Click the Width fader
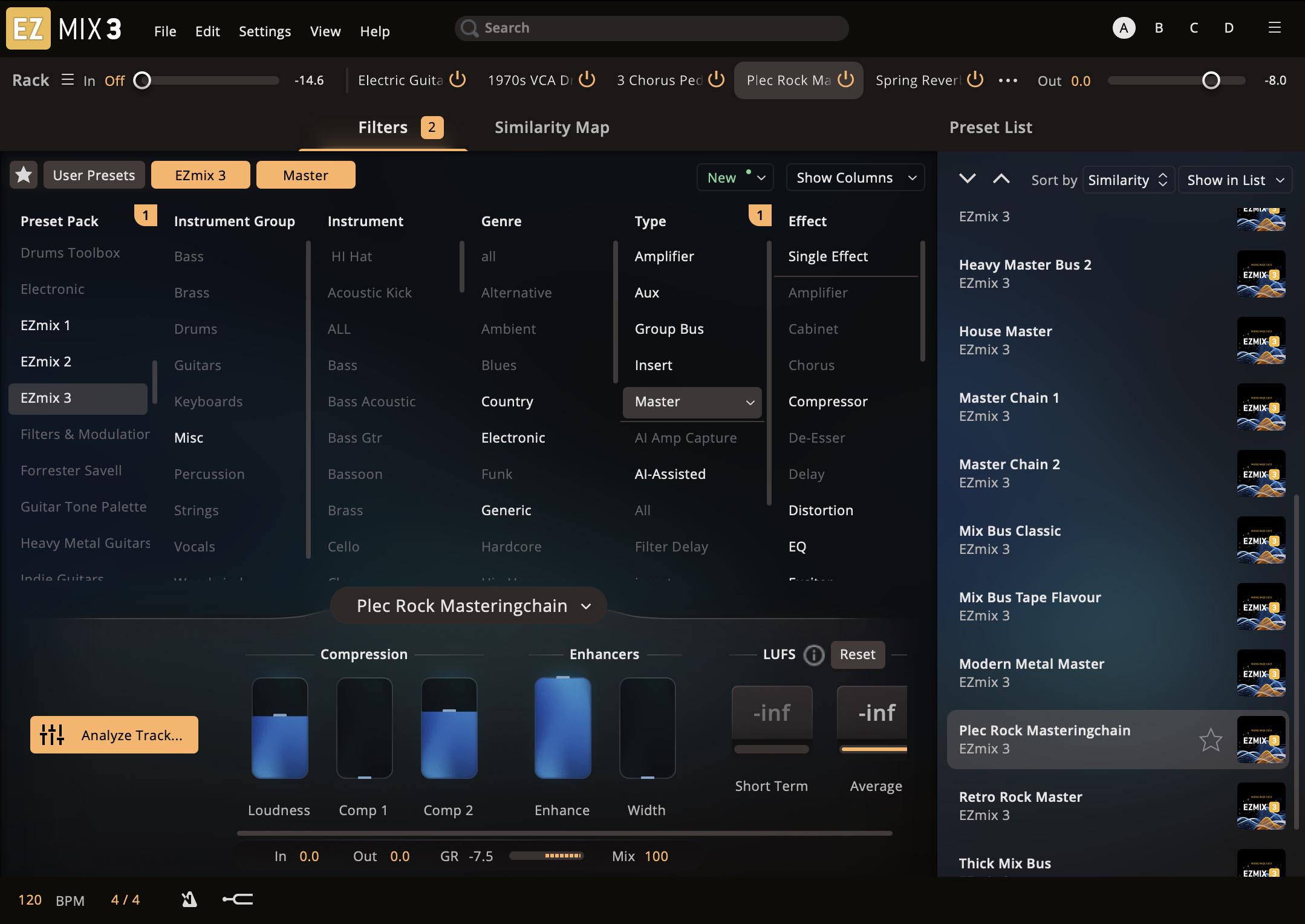The height and width of the screenshot is (924, 1305). point(647,728)
